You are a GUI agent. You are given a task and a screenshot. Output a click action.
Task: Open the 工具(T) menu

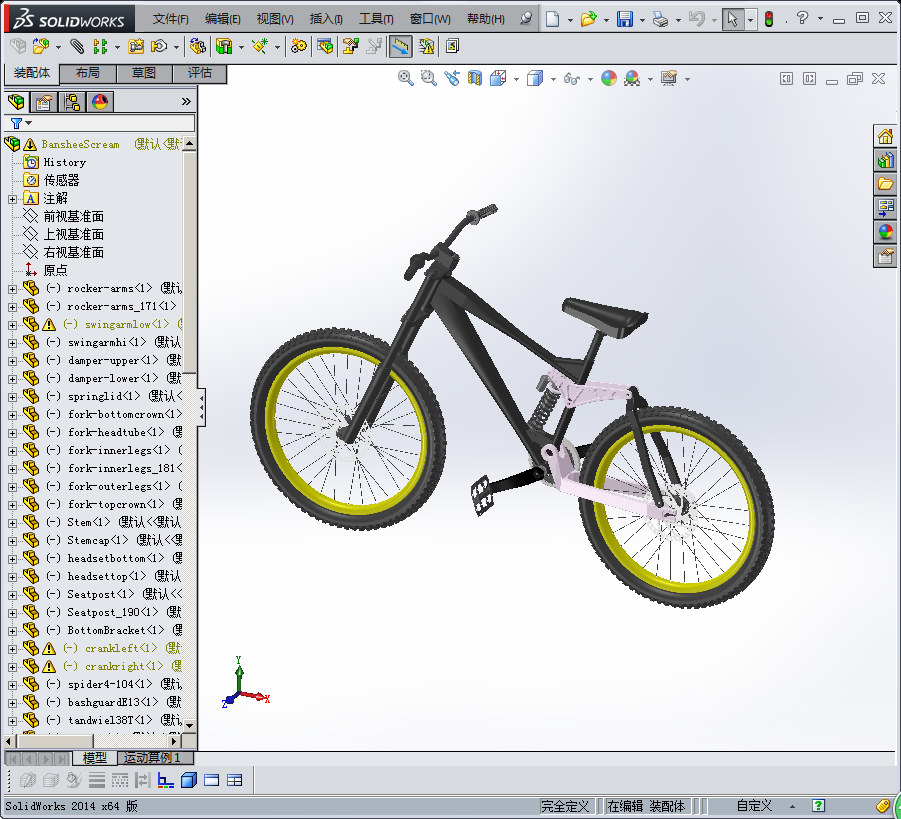tap(376, 19)
